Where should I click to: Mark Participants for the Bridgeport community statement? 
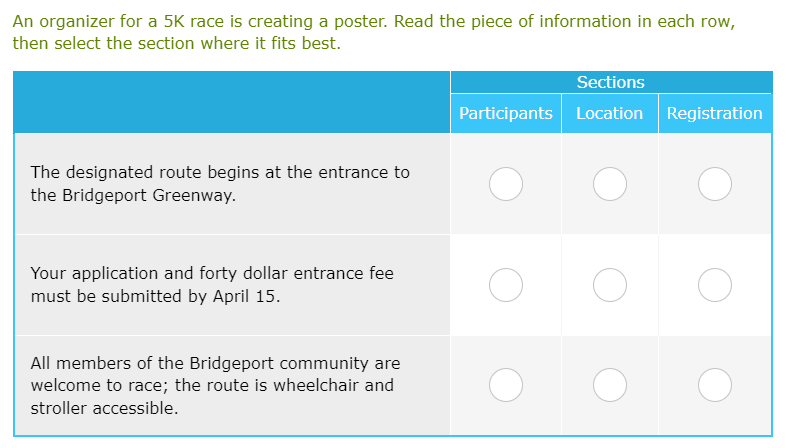click(x=506, y=385)
